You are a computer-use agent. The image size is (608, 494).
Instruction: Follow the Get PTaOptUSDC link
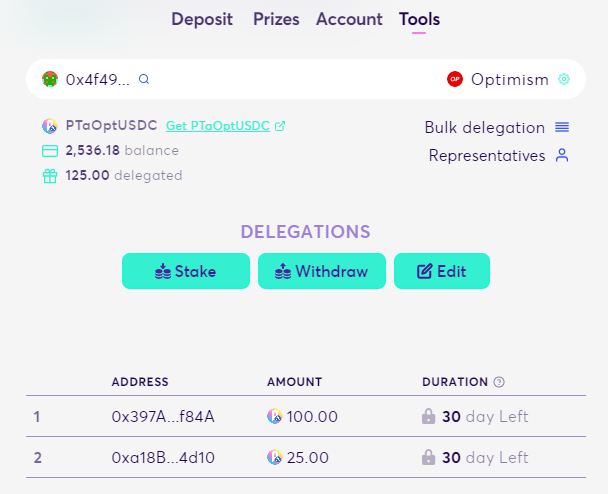pyautogui.click(x=218, y=126)
